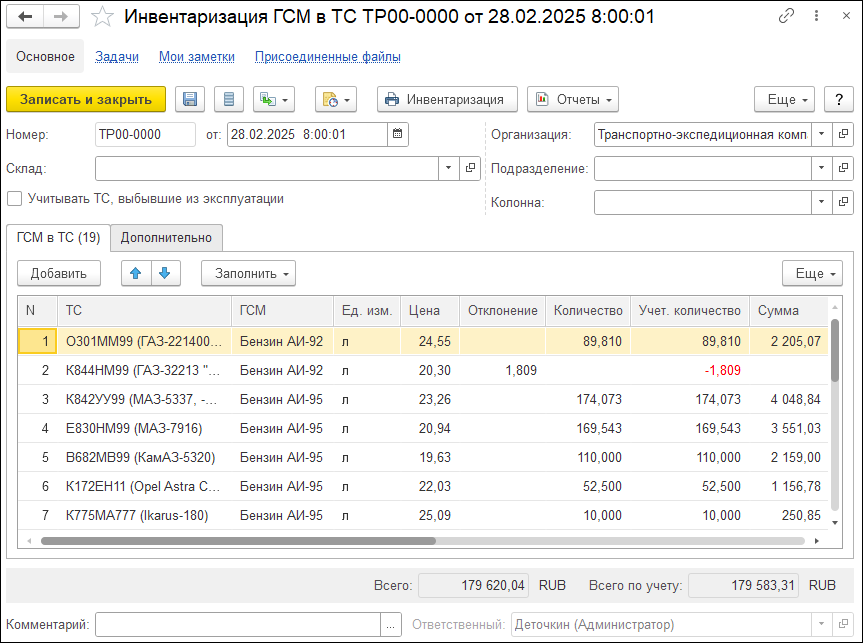Expand the Организация dropdown list
863x643 pixels.
click(822, 134)
